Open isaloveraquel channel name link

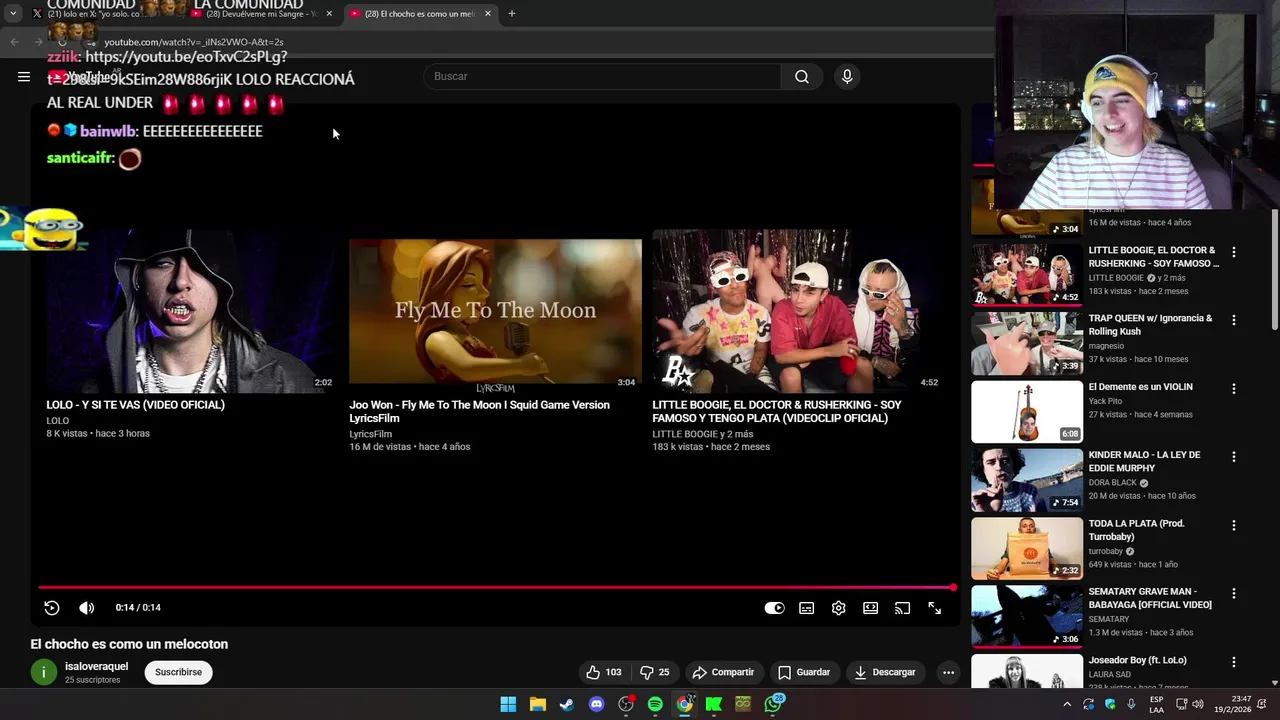coord(96,666)
